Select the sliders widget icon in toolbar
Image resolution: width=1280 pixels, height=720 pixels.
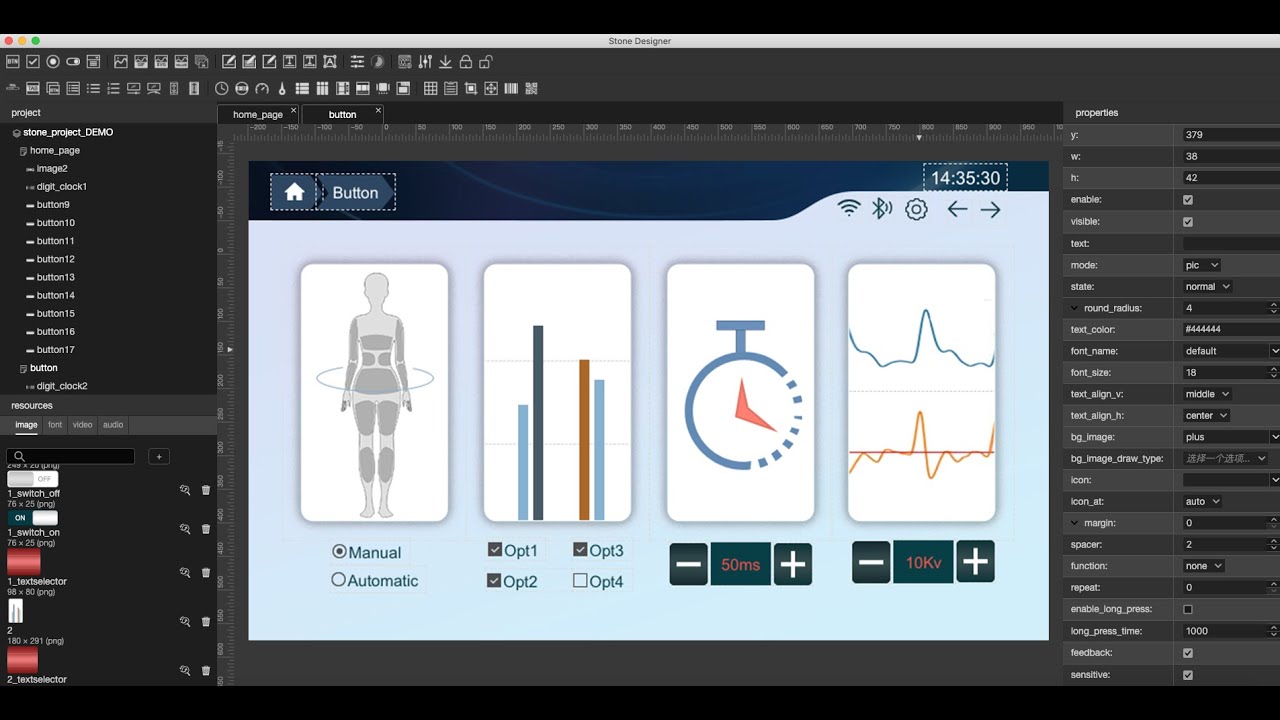pos(357,62)
